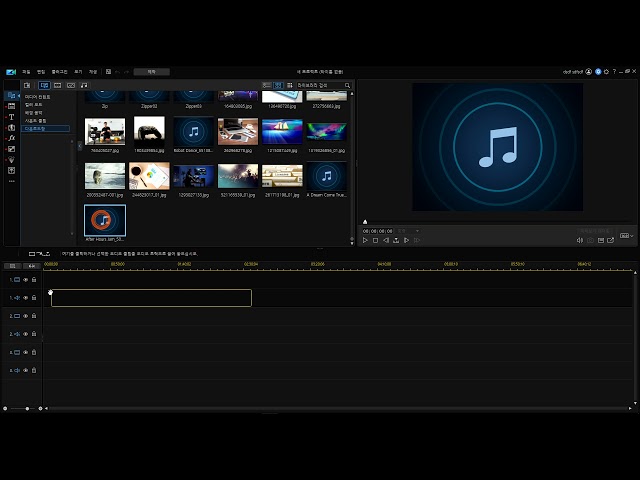Open the Effects Room fx icon

[11, 138]
